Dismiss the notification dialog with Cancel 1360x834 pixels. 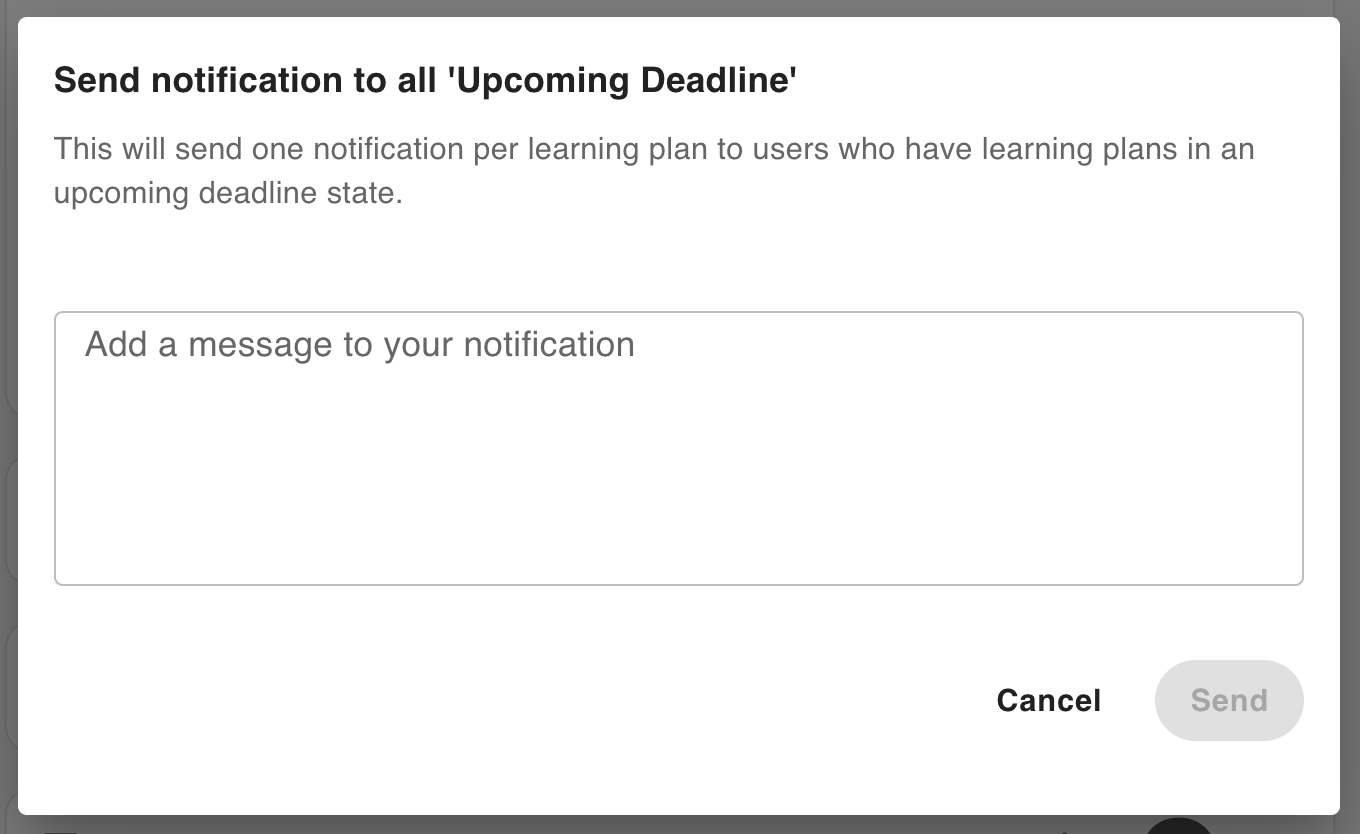(x=1048, y=700)
